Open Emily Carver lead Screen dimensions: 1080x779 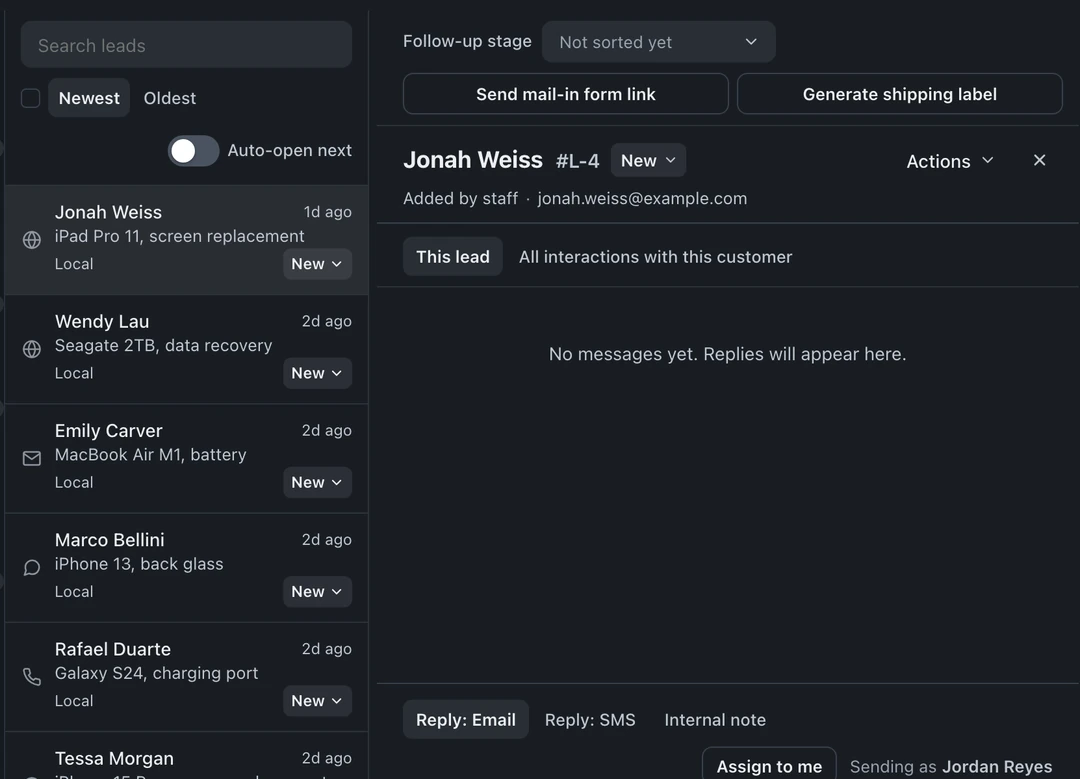(x=186, y=458)
